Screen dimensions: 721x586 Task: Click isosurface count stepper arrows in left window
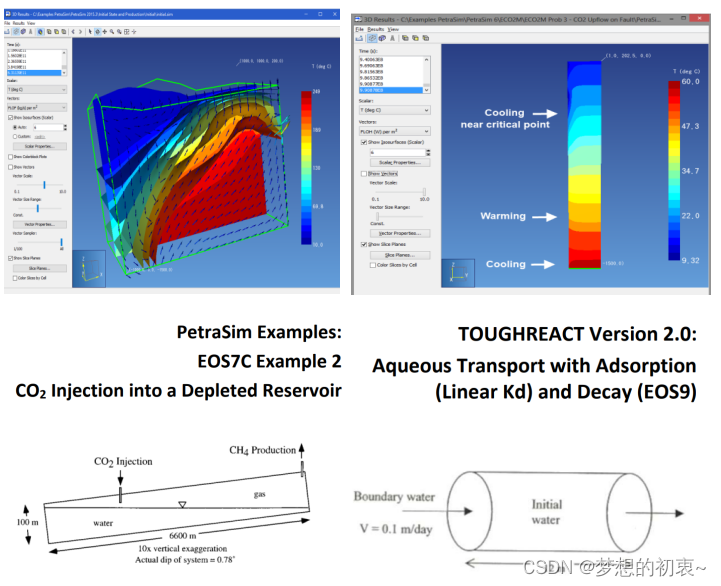(x=65, y=127)
